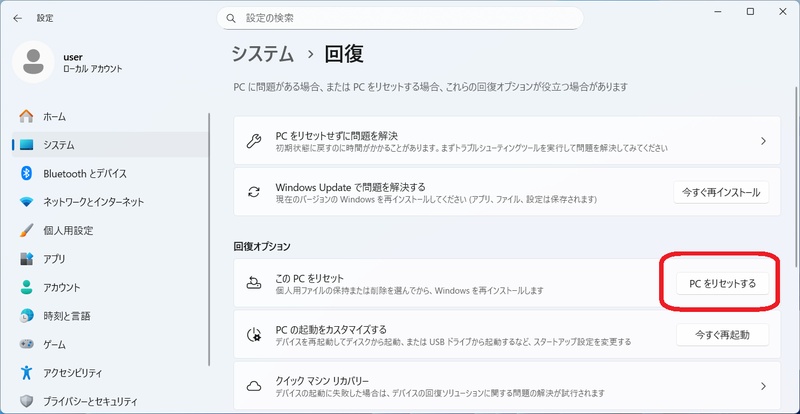Click the power gear icon beside startup customization

coord(254,334)
